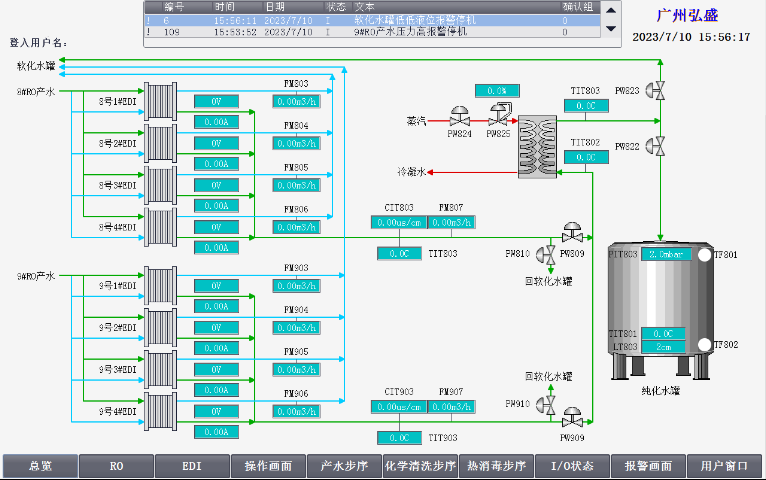The width and height of the screenshot is (766, 480).
Task: Select the 8号1#EDI module icon
Action: pos(160,100)
